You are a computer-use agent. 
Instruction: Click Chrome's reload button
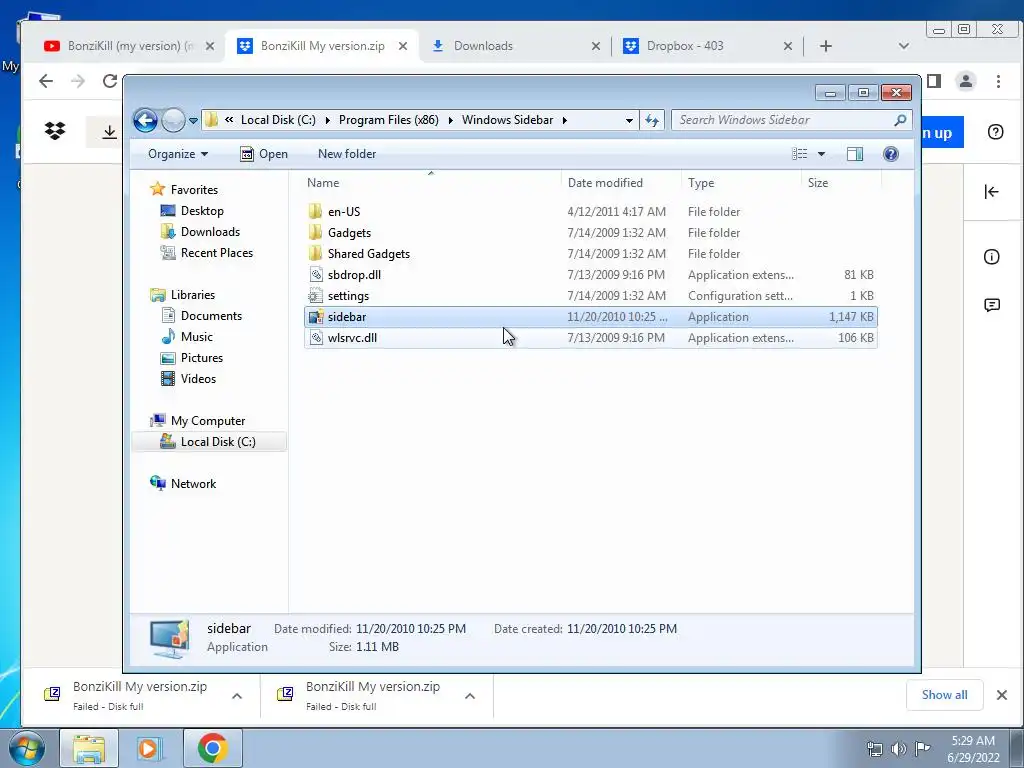(x=110, y=81)
